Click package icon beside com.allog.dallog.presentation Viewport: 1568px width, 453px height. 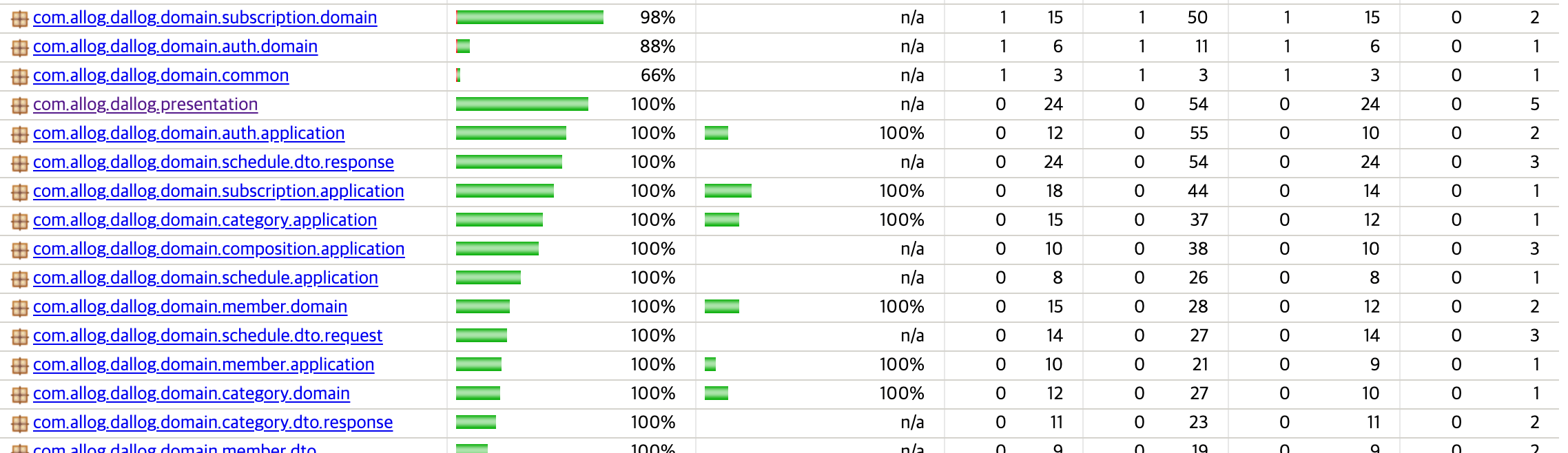(20, 105)
